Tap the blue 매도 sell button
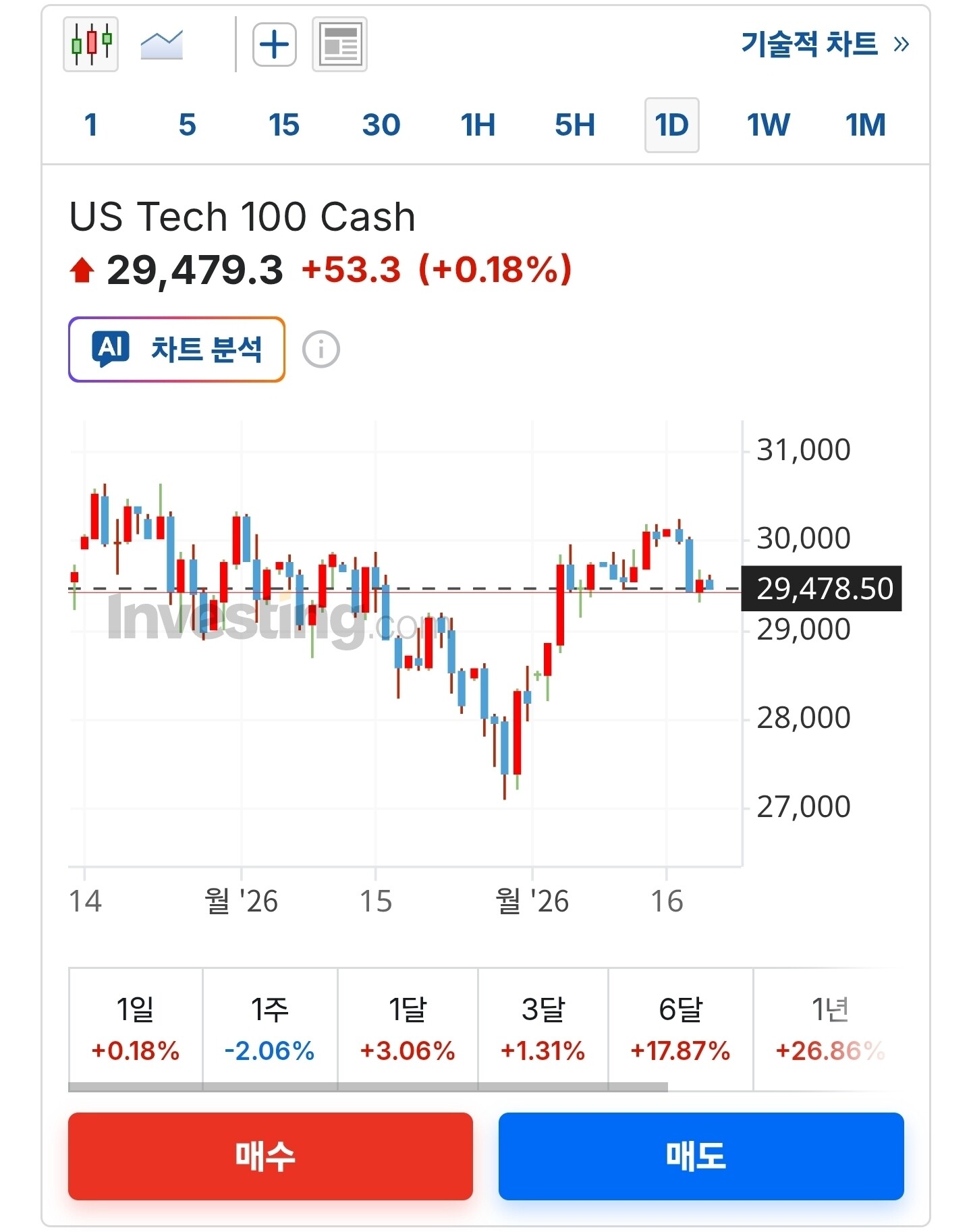This screenshot has height=1232, width=971. (701, 1156)
